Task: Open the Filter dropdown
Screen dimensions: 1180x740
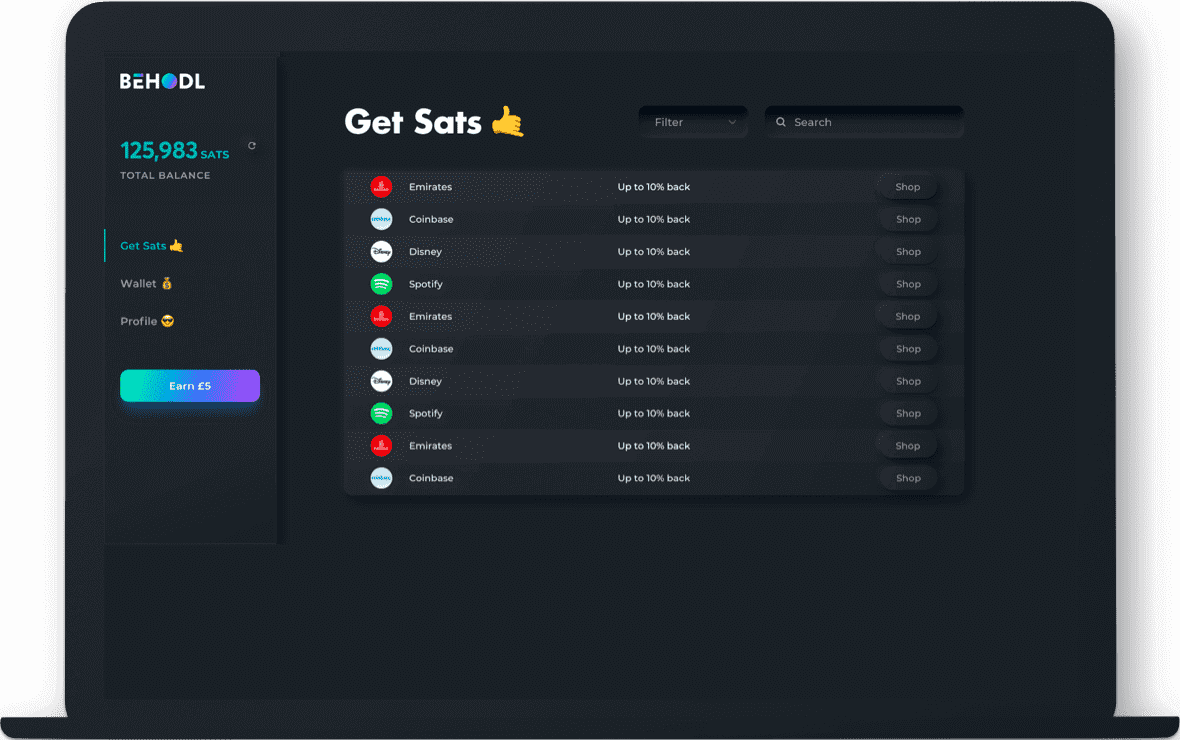Action: [x=693, y=122]
